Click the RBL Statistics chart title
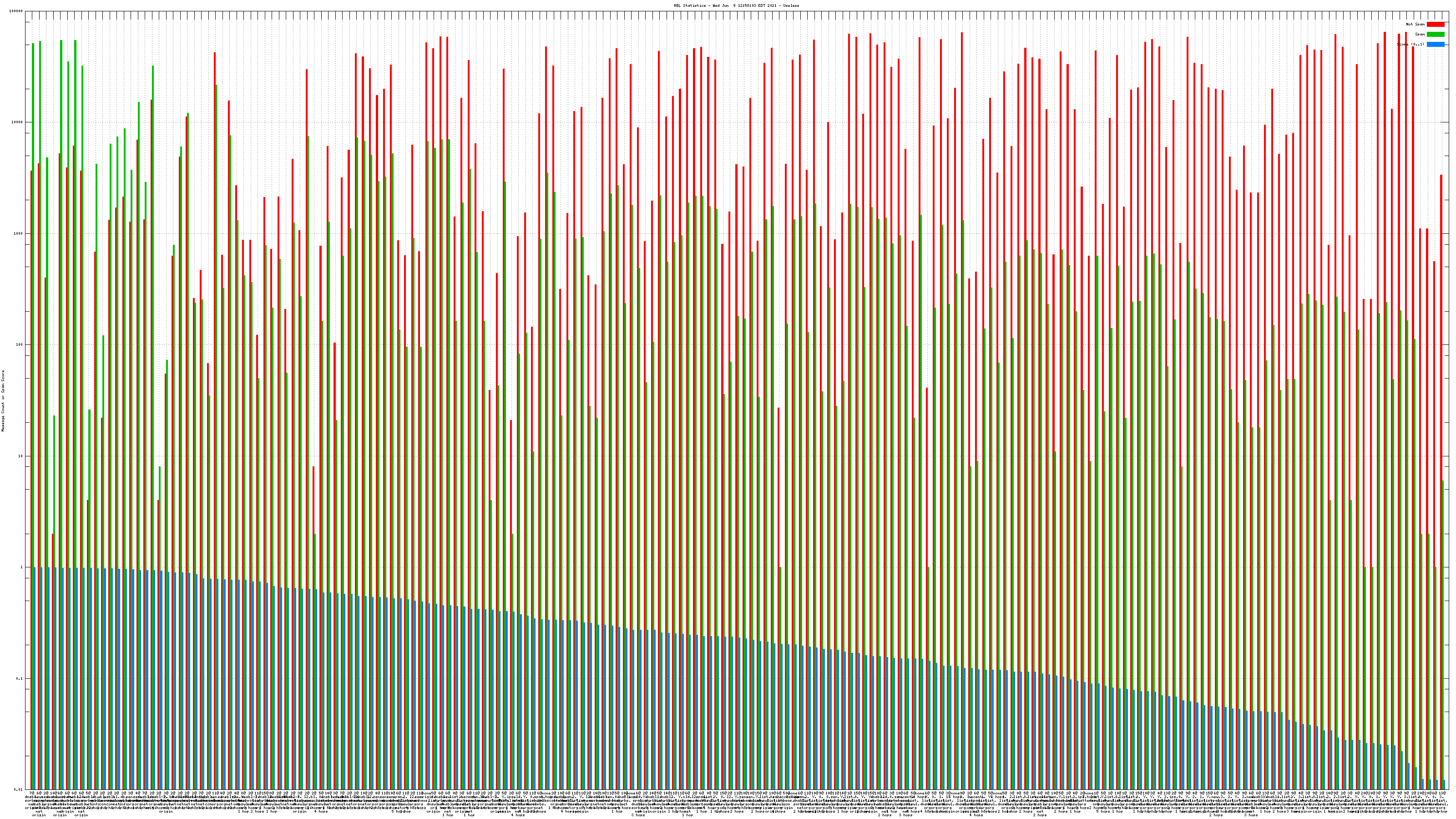Screen dimensions: 1456x819 [736, 5]
